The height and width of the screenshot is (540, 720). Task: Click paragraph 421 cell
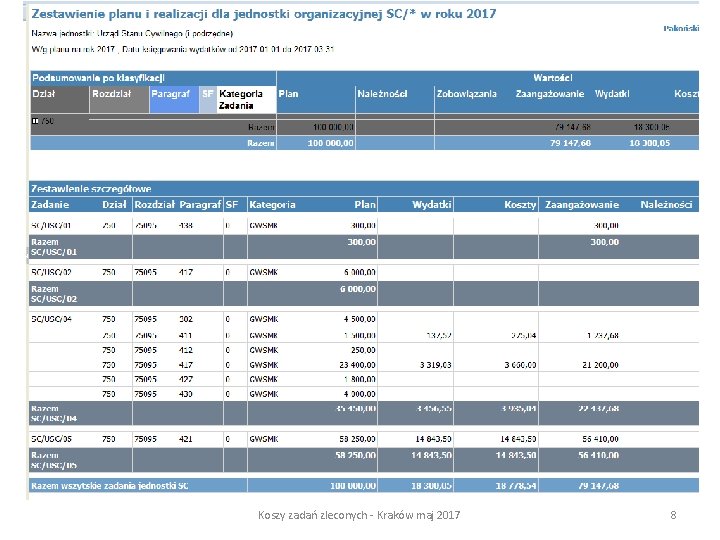(186, 439)
